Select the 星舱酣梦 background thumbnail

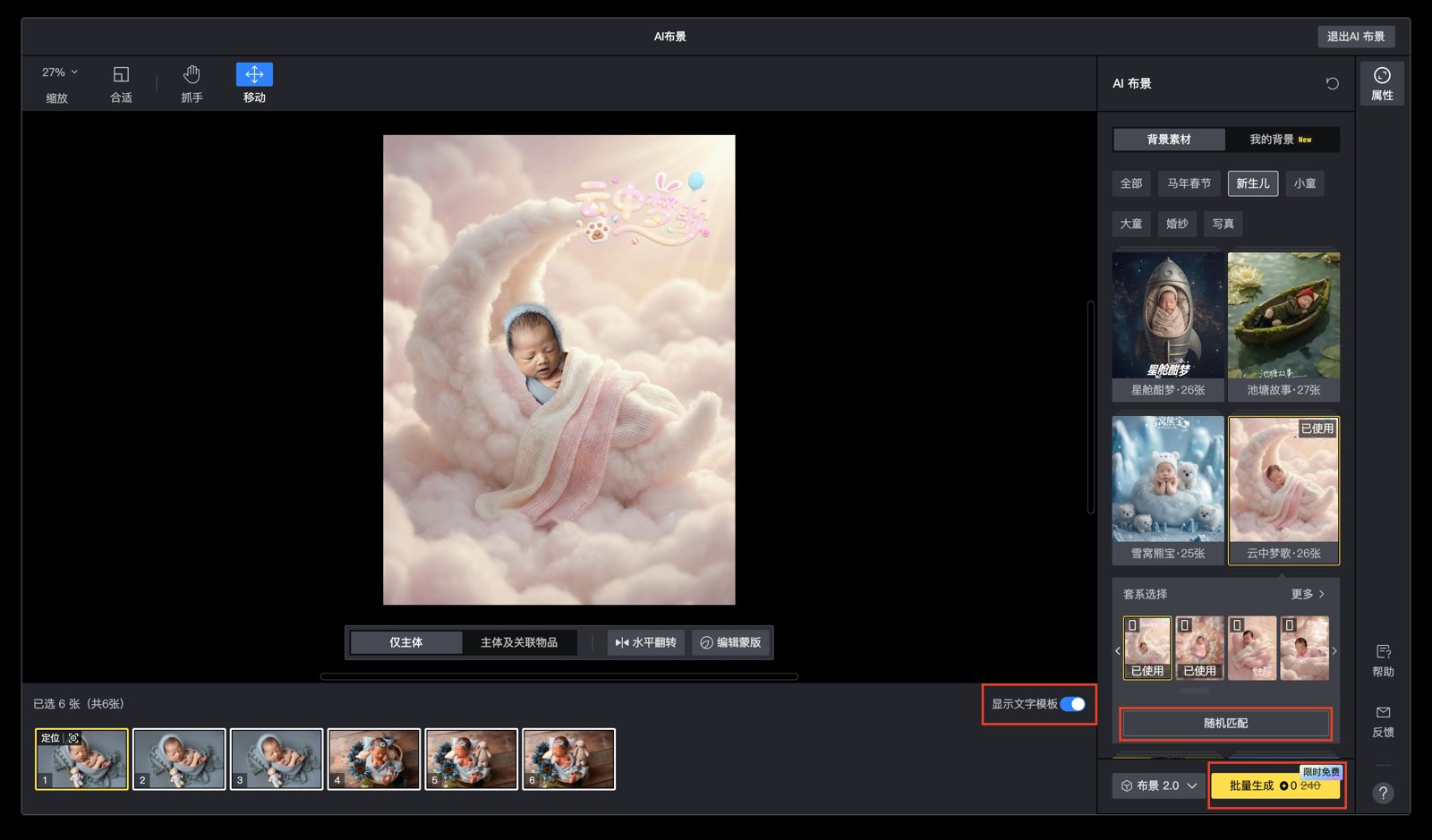[x=1168, y=316]
